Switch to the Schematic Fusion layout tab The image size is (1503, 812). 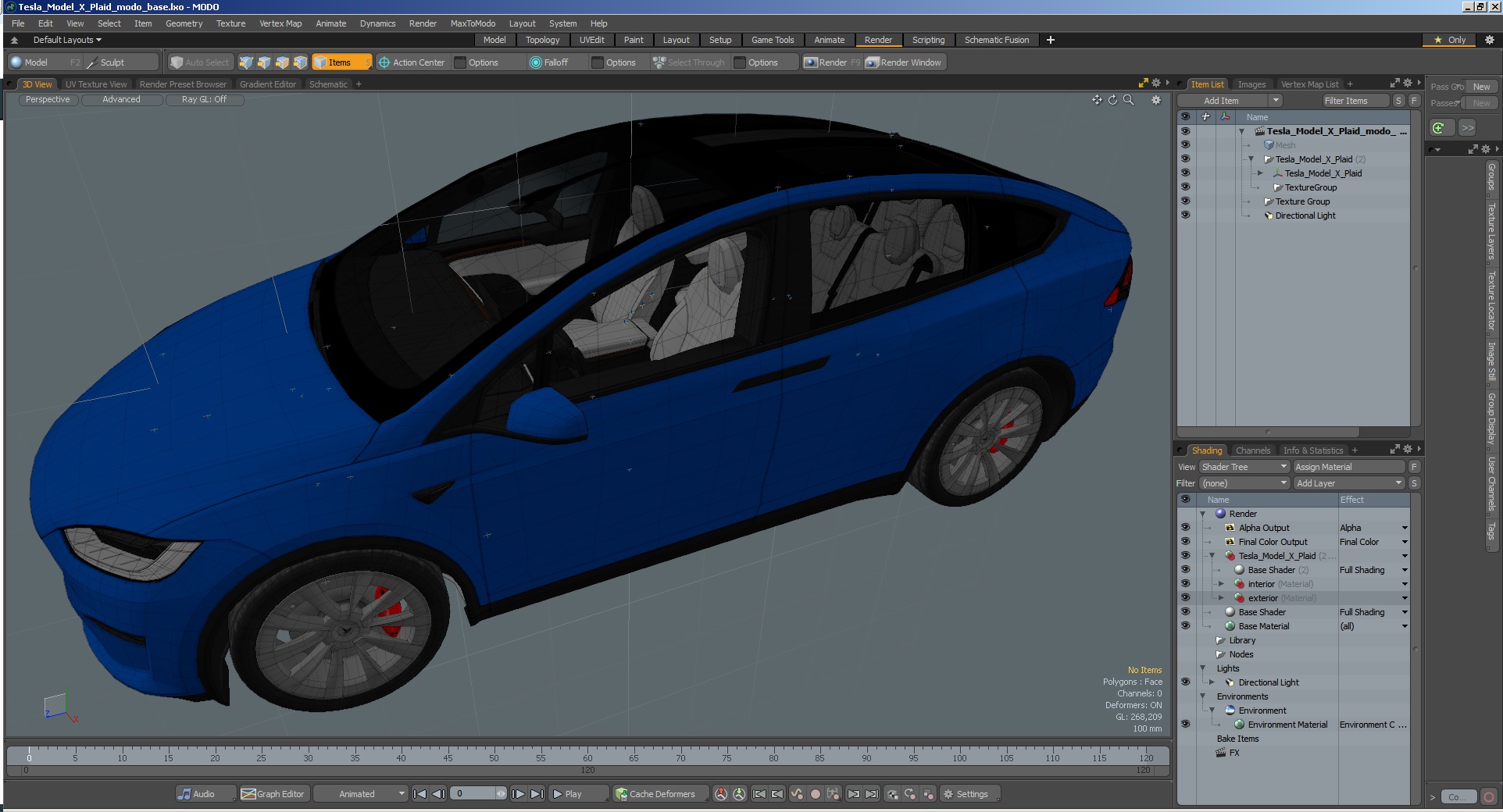pyautogui.click(x=997, y=40)
